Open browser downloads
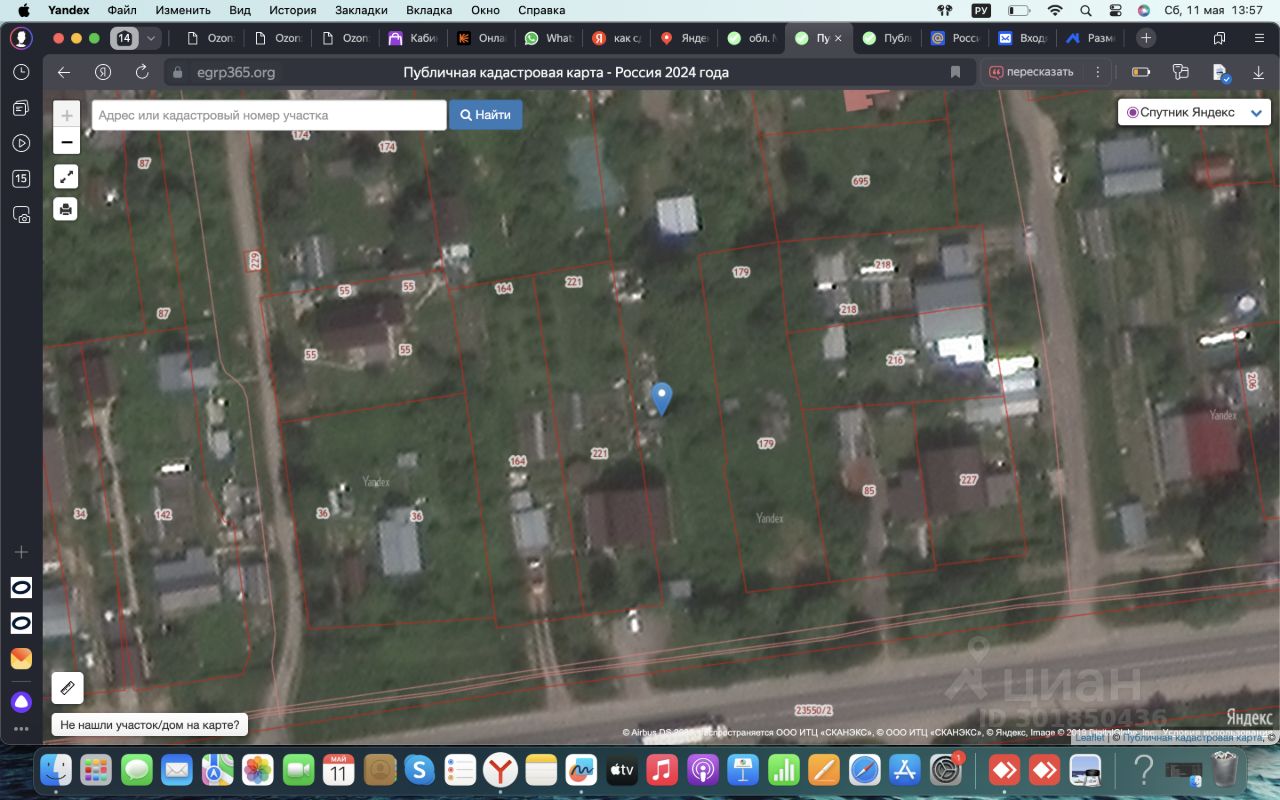 point(1258,72)
